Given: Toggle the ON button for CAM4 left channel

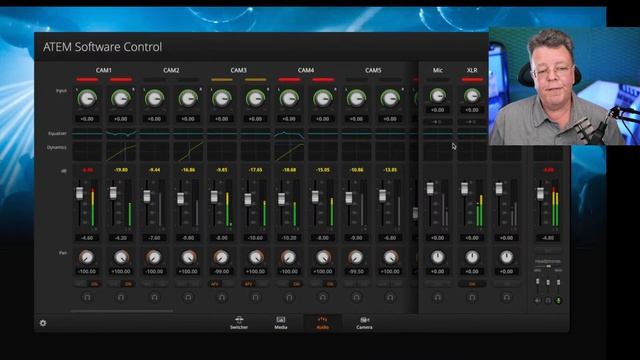Looking at the screenshot, I should click(x=296, y=284).
